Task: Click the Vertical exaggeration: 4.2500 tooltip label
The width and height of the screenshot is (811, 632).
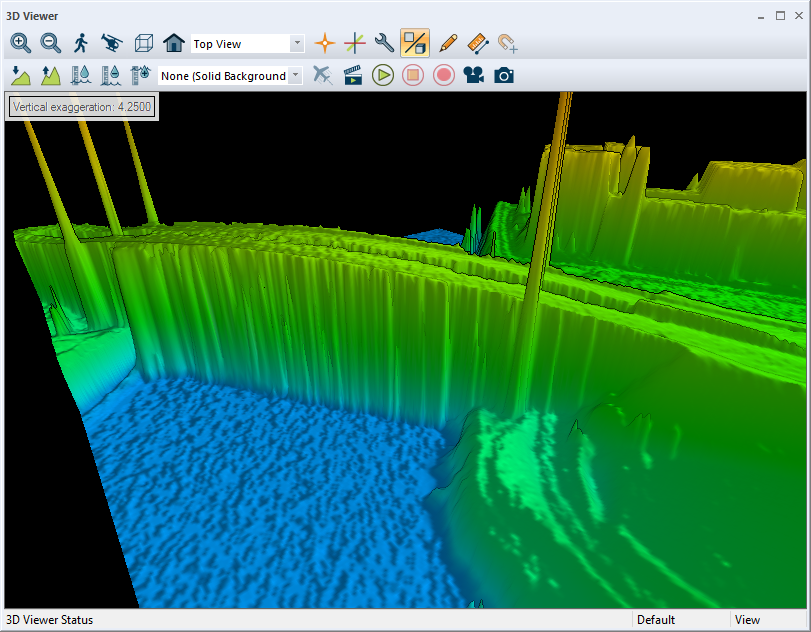Action: click(x=82, y=107)
